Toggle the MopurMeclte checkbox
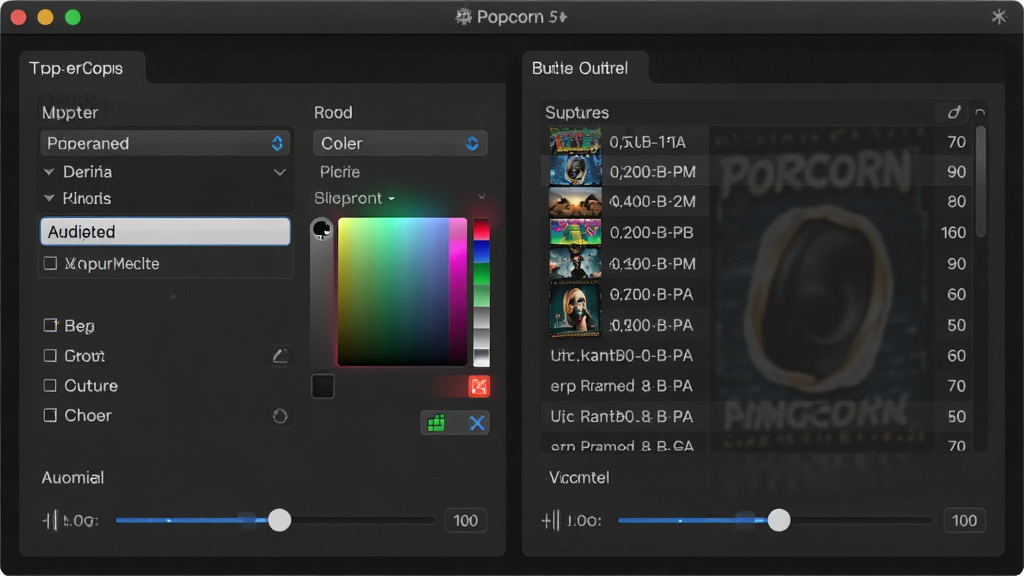This screenshot has height=576, width=1024. point(50,263)
